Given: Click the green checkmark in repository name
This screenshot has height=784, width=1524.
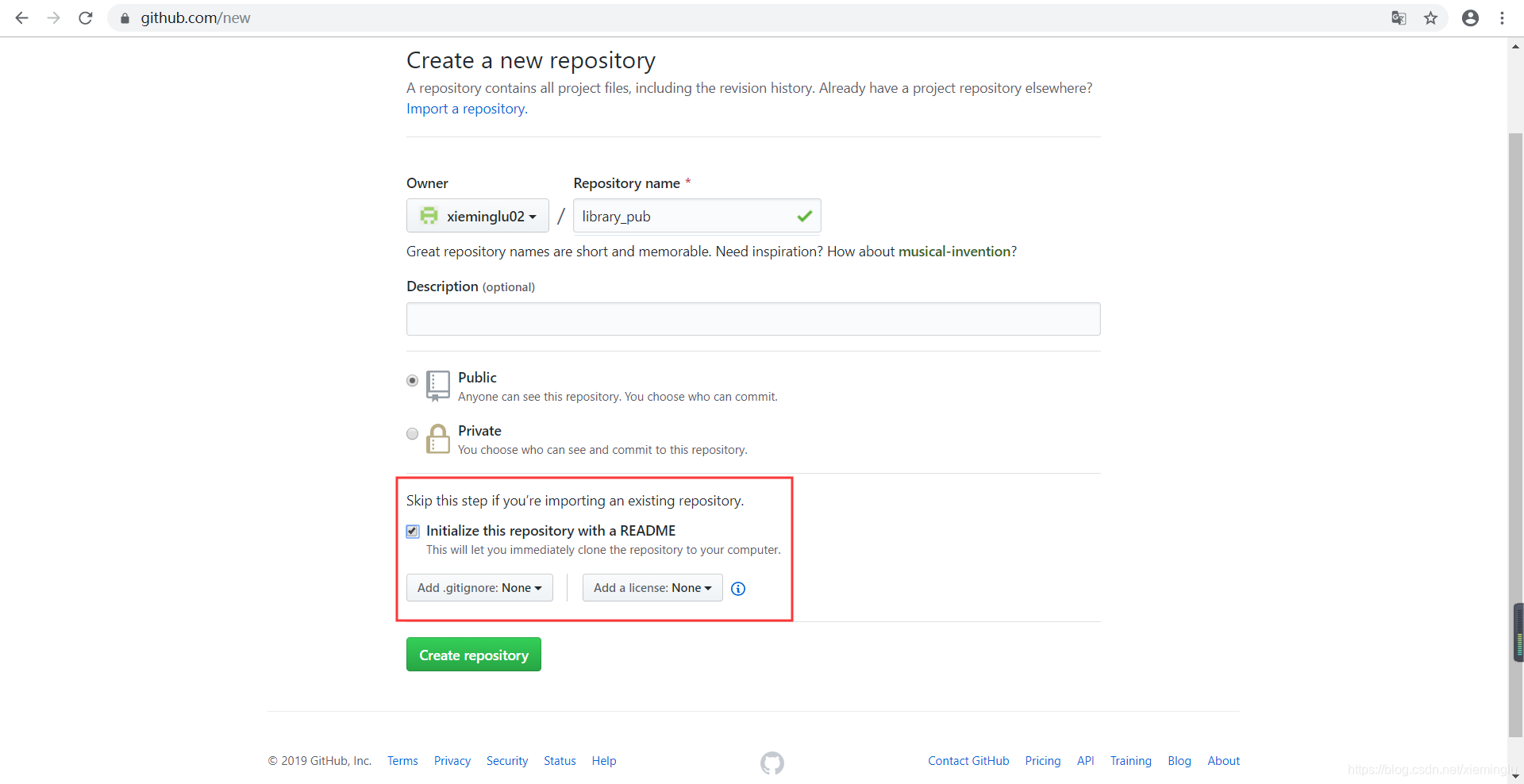Looking at the screenshot, I should [804, 216].
